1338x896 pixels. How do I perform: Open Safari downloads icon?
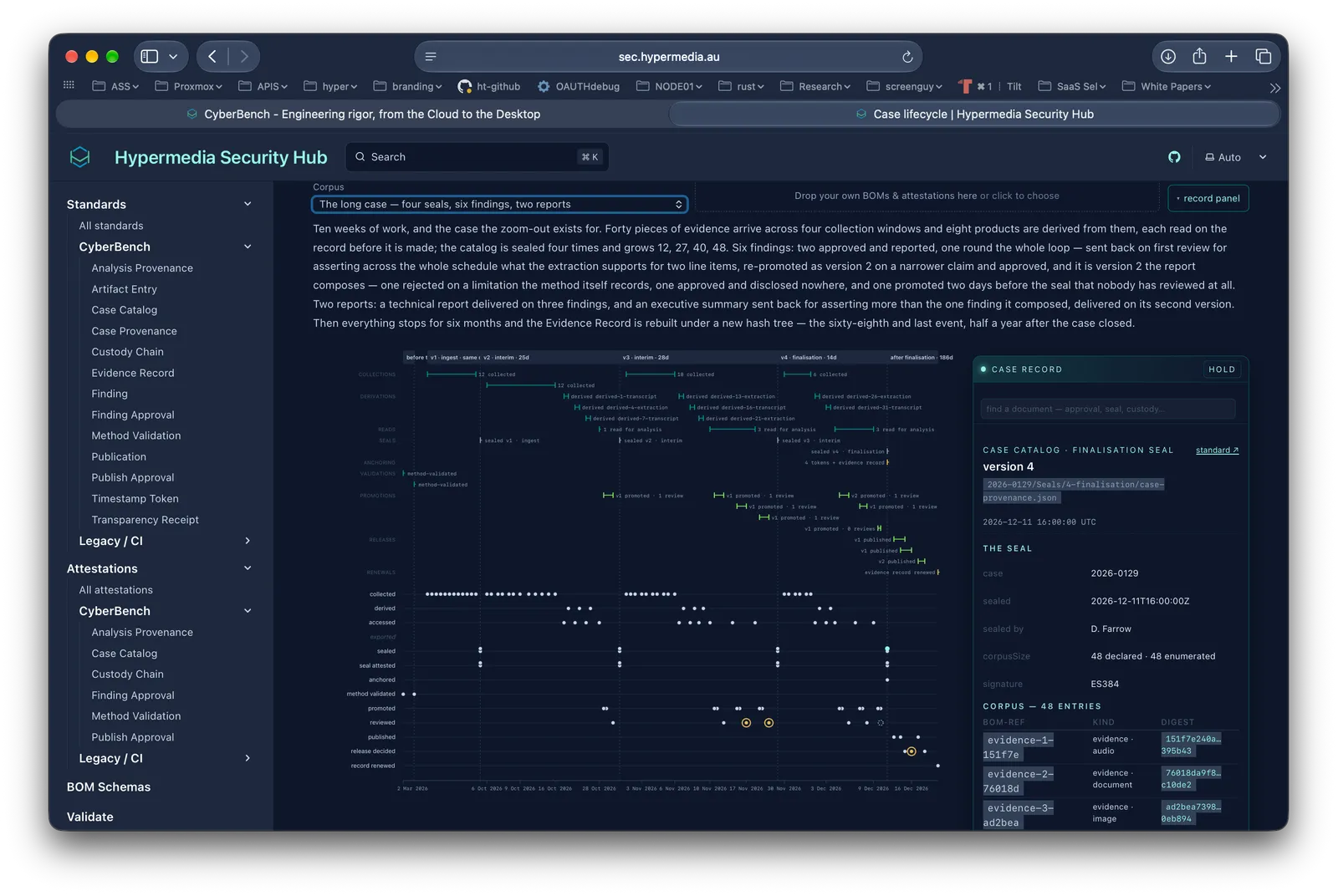1168,56
